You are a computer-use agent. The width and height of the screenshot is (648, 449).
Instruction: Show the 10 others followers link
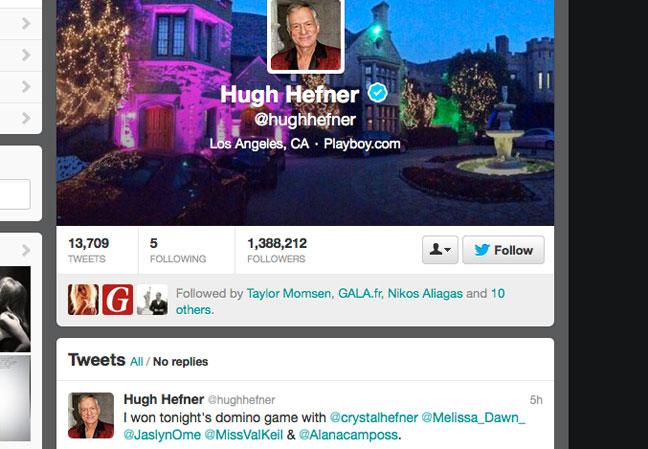click(340, 301)
